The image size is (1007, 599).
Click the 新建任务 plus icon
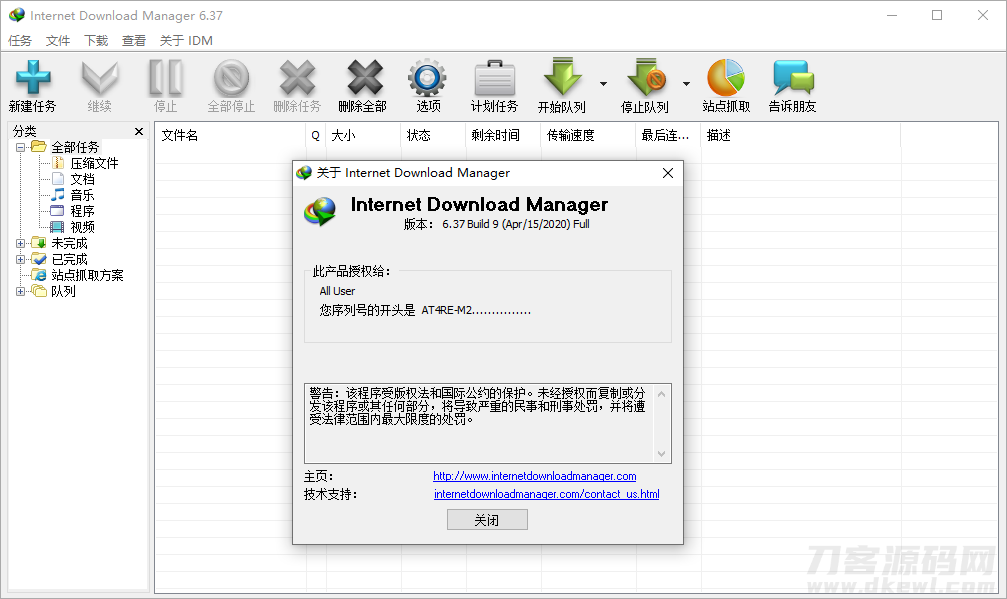pyautogui.click(x=33, y=78)
